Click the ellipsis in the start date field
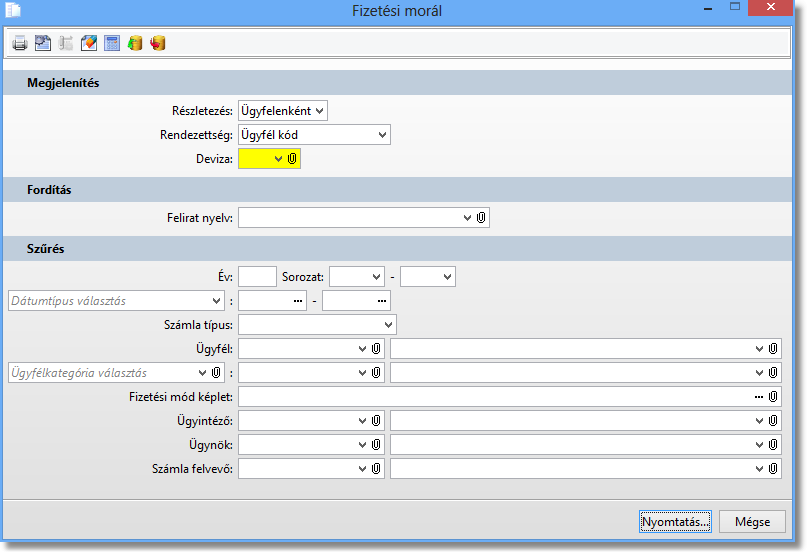The width and height of the screenshot is (807, 554). click(298, 301)
